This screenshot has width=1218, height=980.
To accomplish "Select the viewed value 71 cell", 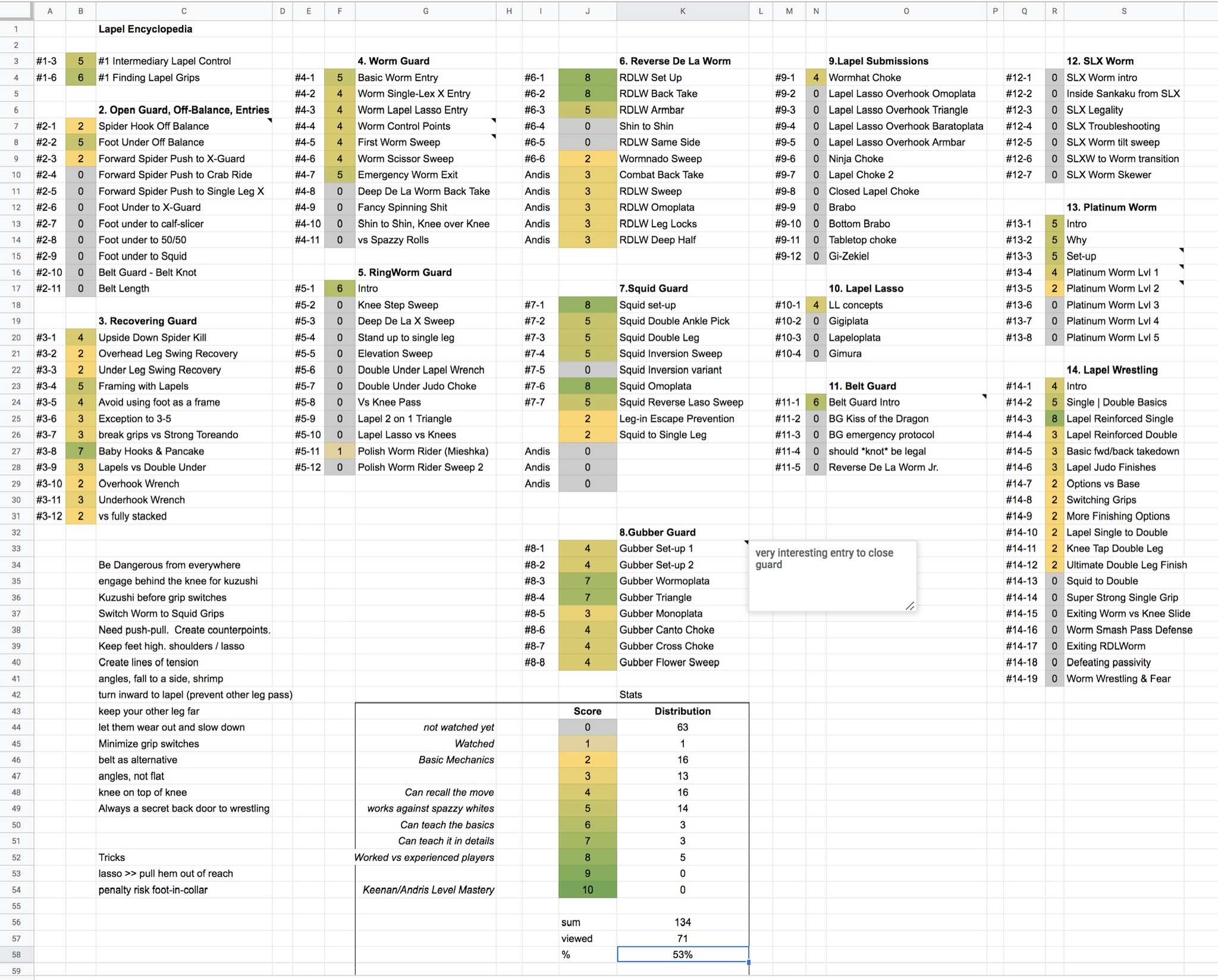I will [x=682, y=938].
